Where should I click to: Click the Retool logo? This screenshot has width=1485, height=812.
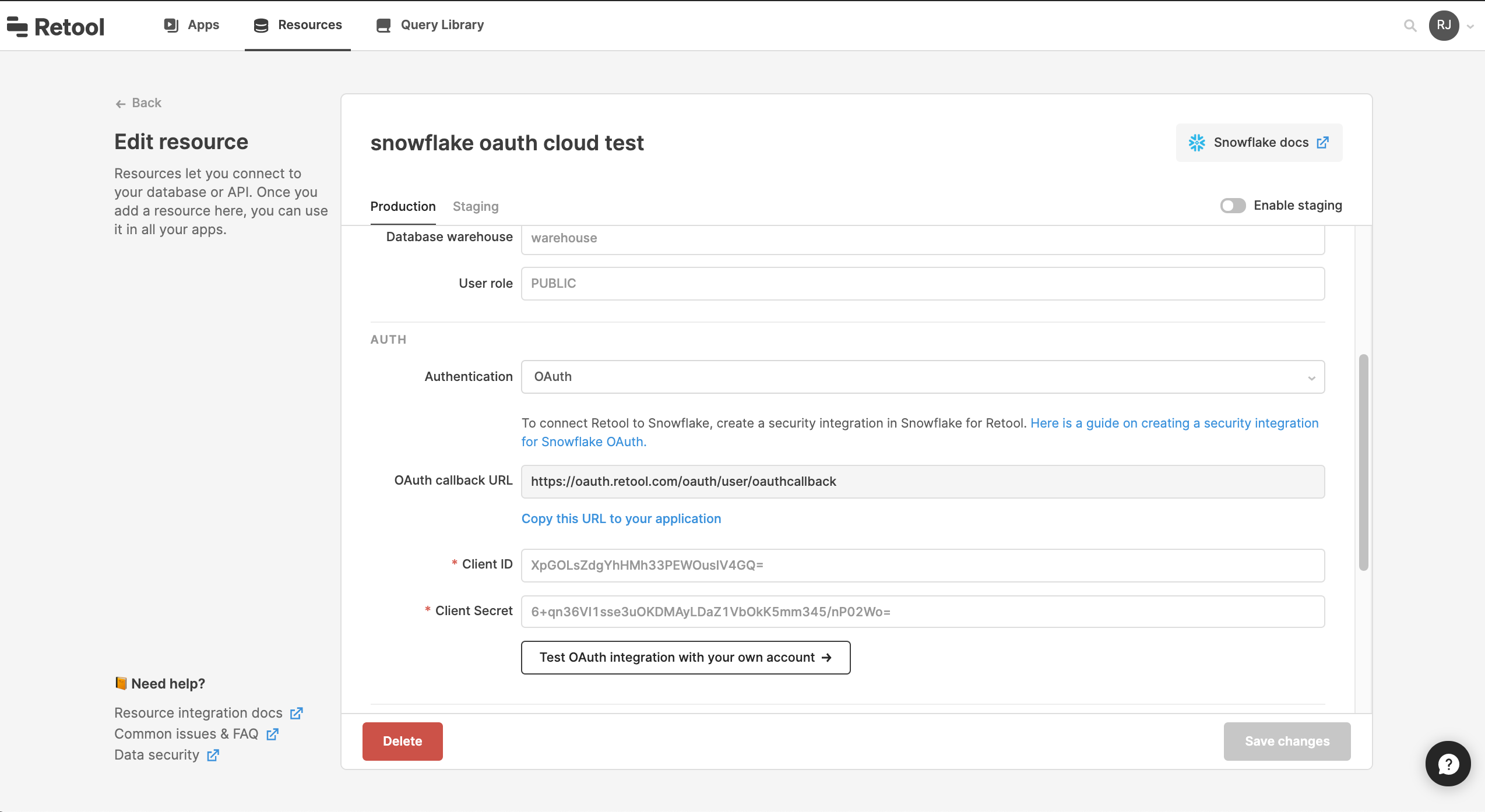(x=55, y=26)
